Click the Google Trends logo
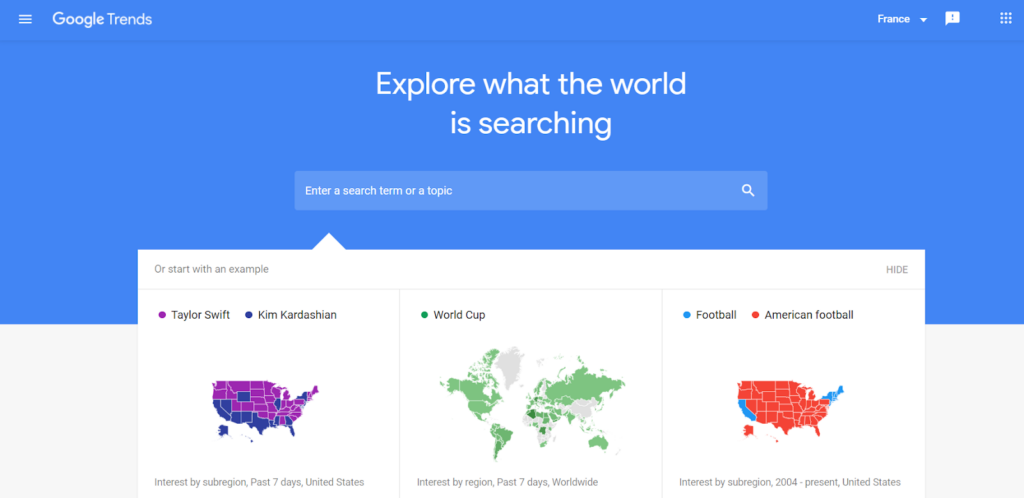Screen dimensions: 1024x498 (x=102, y=19)
